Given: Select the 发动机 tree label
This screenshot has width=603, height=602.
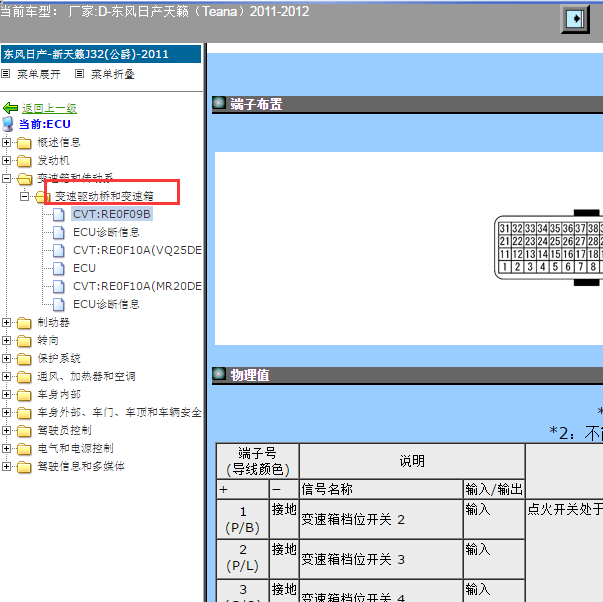Looking at the screenshot, I should [53, 160].
